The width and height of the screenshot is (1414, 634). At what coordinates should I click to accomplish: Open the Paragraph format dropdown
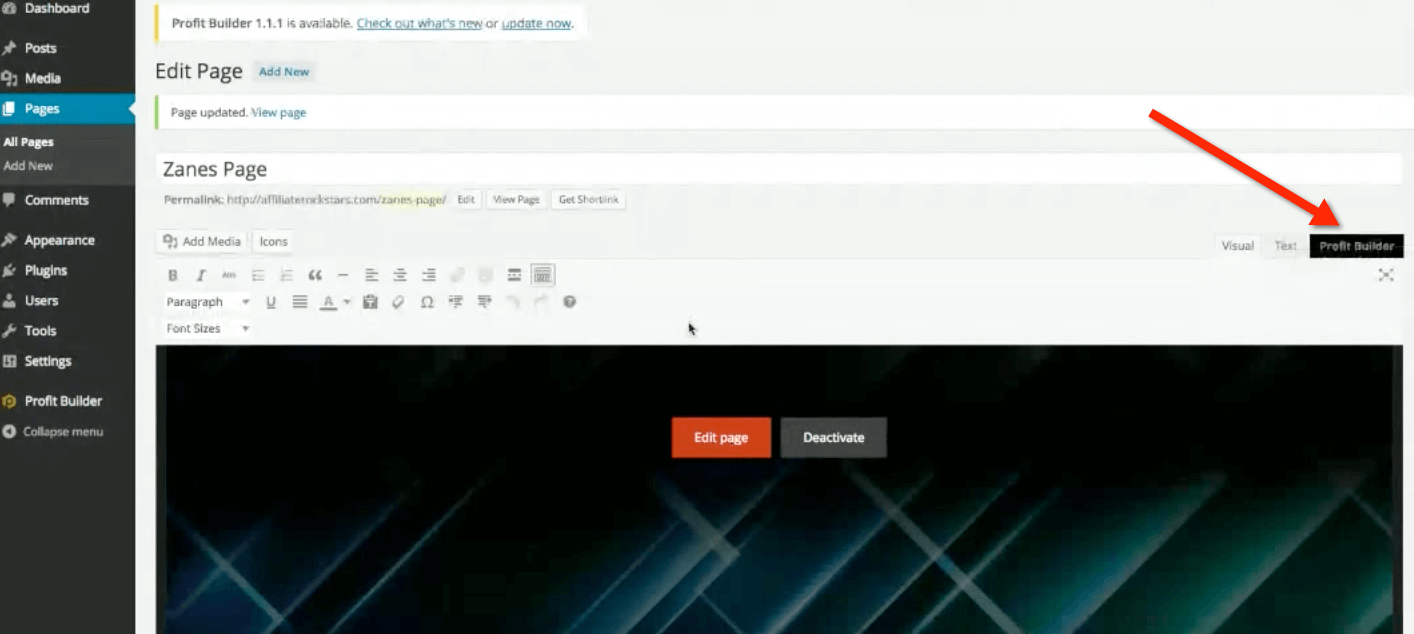tap(208, 302)
